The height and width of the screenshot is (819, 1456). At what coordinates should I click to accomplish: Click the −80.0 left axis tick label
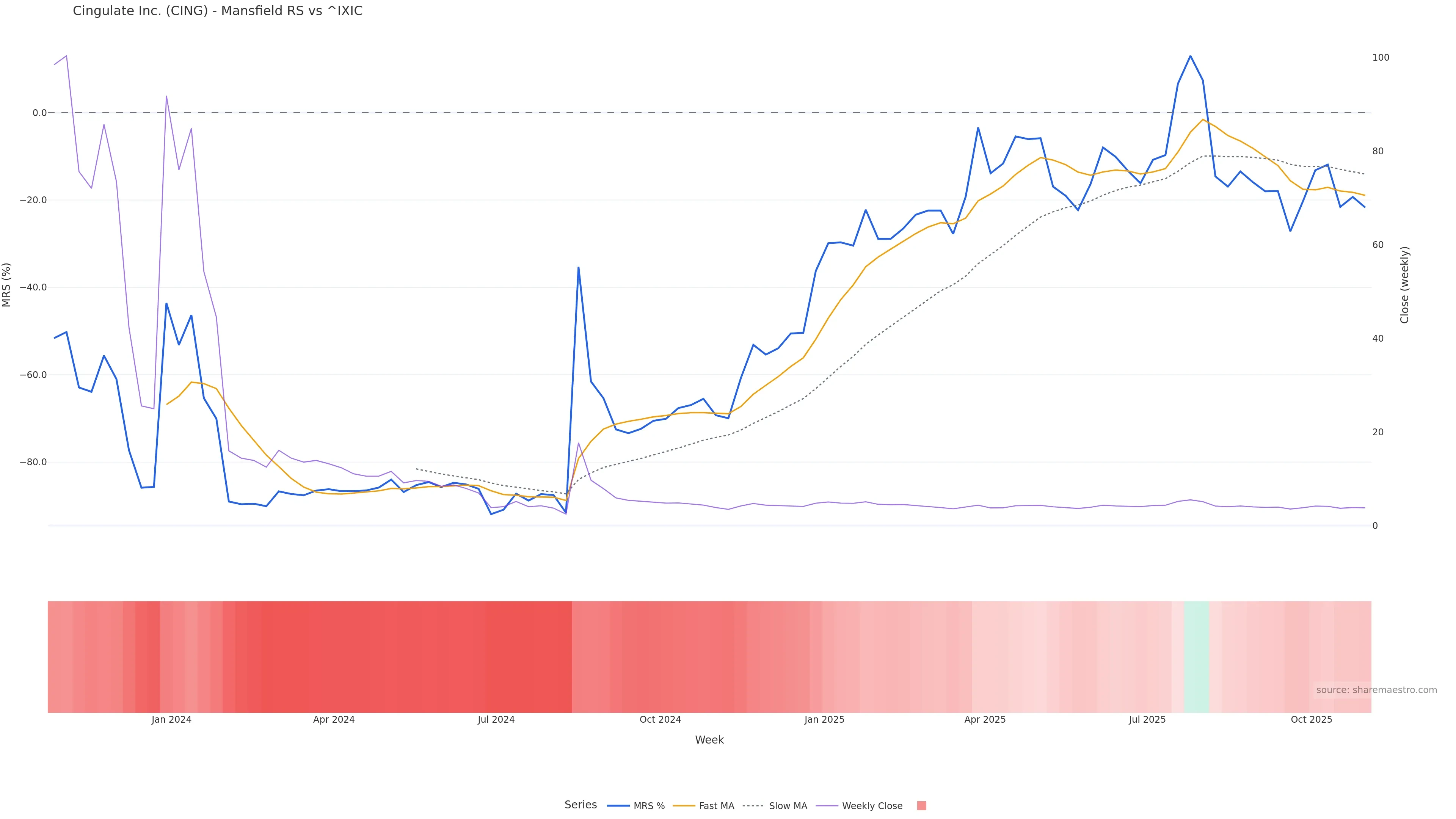pos(33,462)
